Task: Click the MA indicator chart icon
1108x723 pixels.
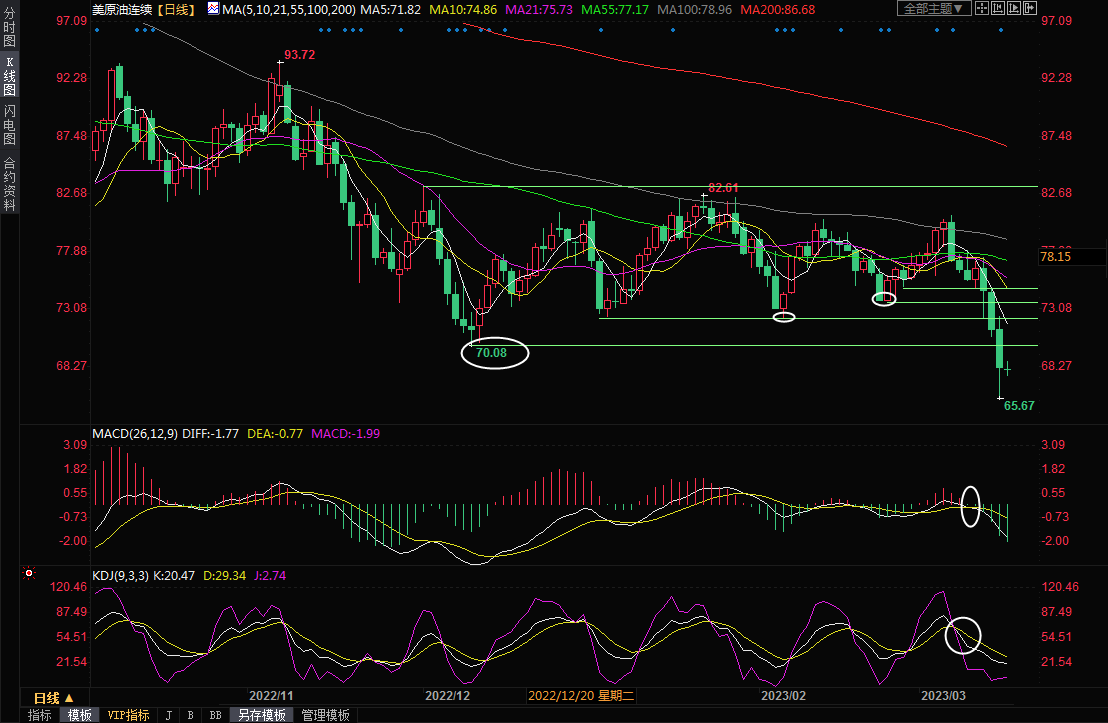Action: [x=212, y=9]
